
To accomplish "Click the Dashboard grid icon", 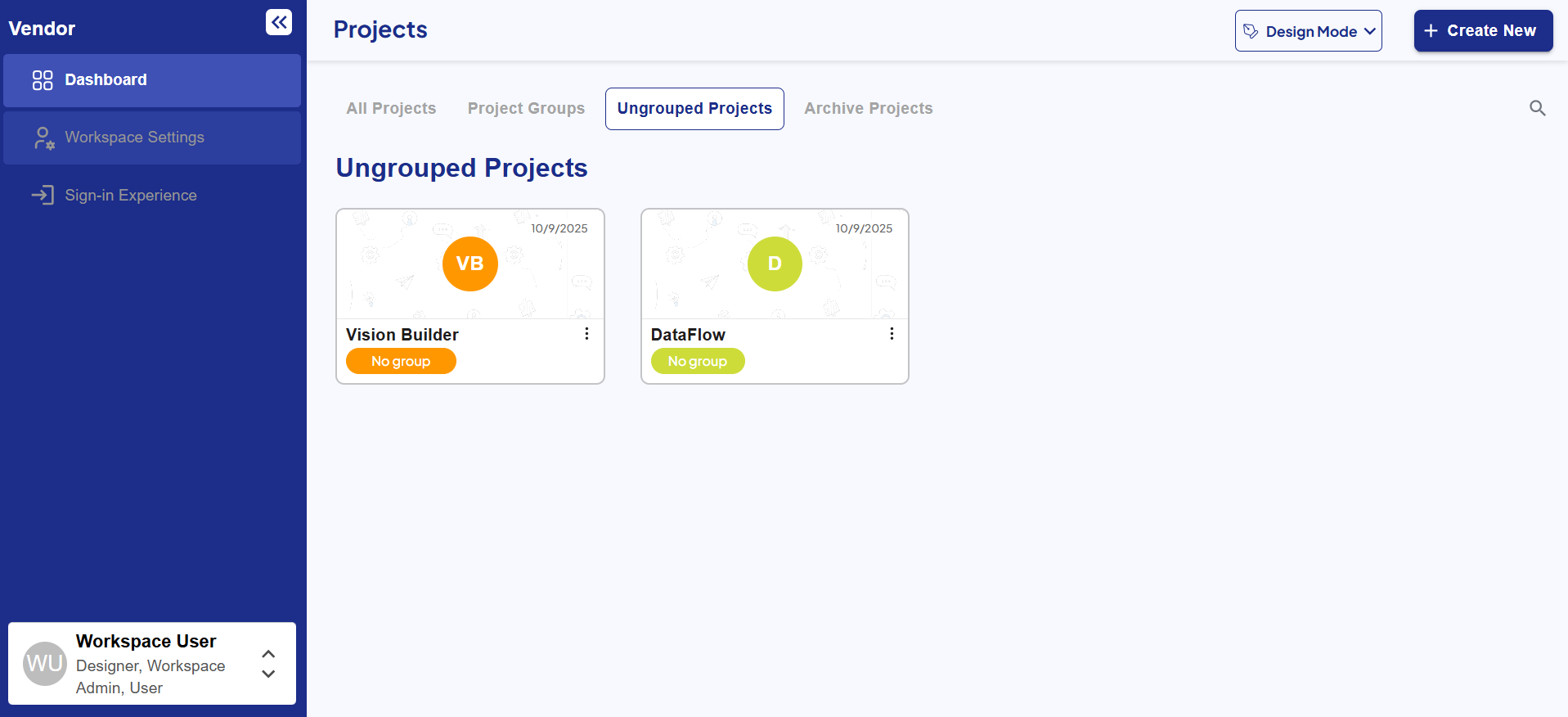I will tap(43, 80).
